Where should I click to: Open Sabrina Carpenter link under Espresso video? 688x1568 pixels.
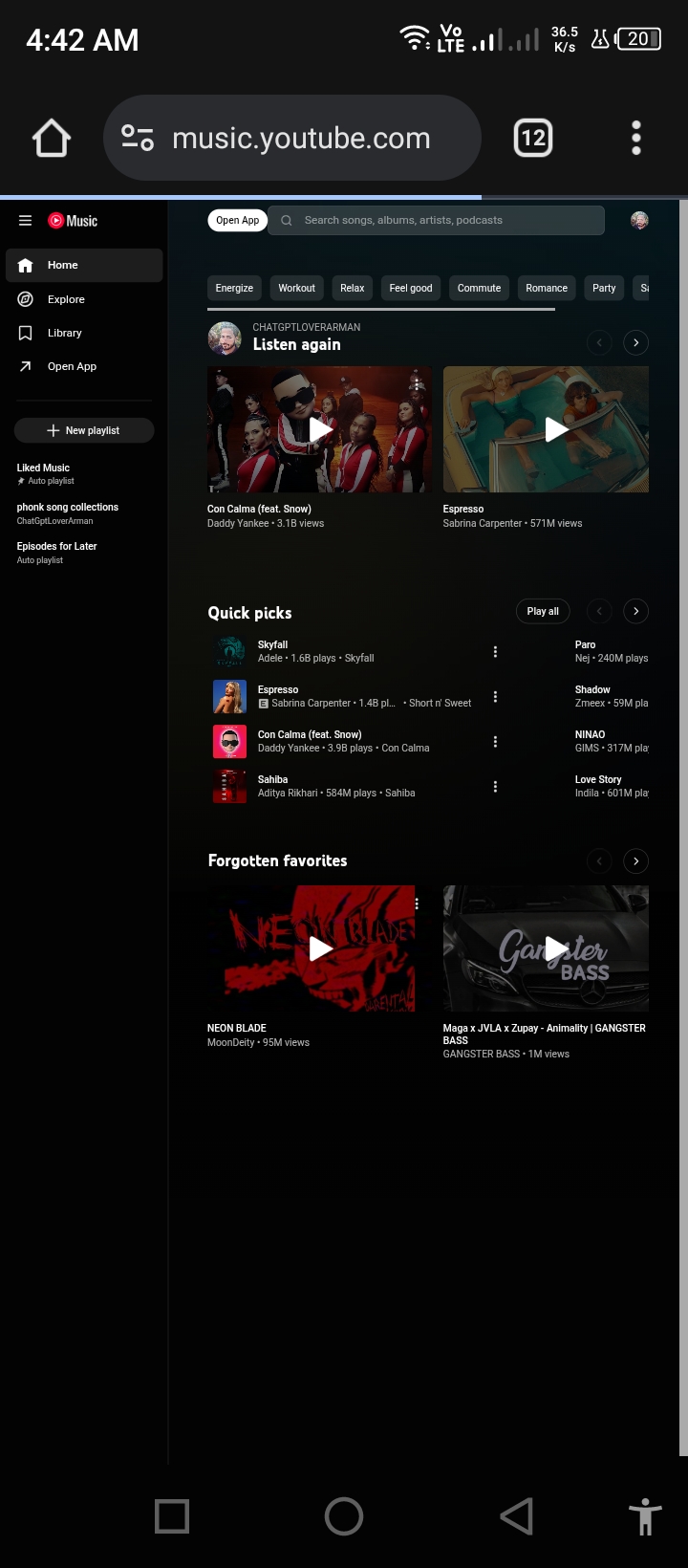[x=483, y=524]
